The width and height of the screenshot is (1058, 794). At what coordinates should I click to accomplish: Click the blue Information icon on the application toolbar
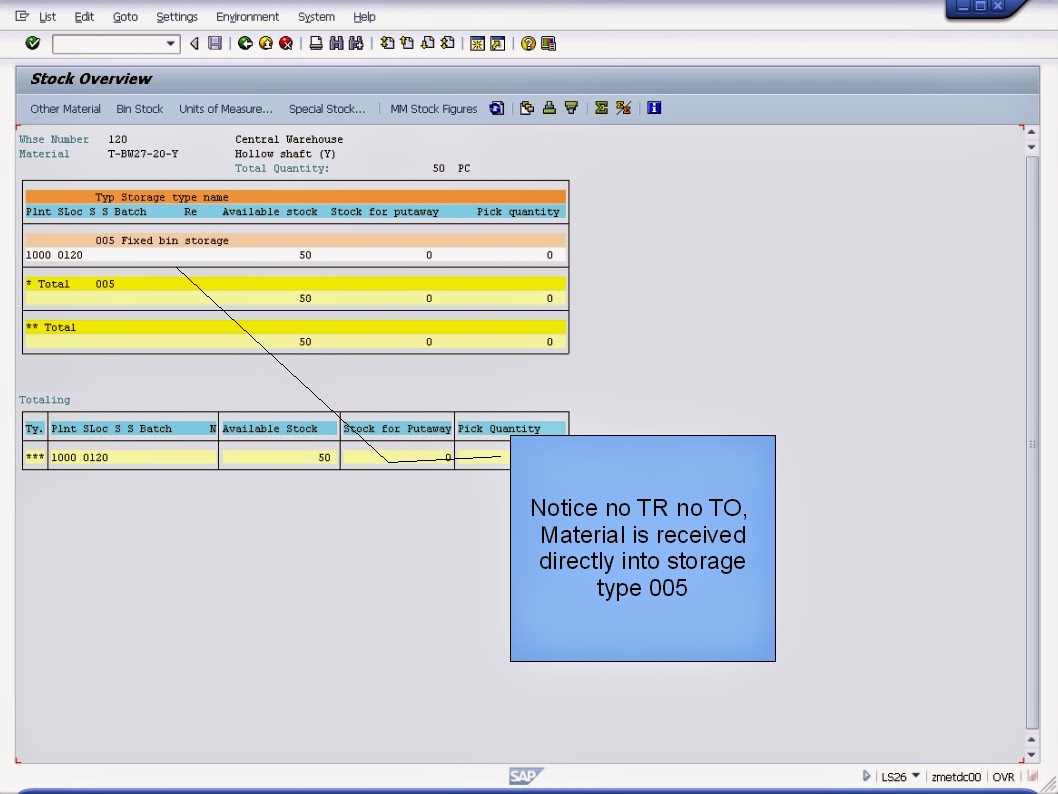653,108
